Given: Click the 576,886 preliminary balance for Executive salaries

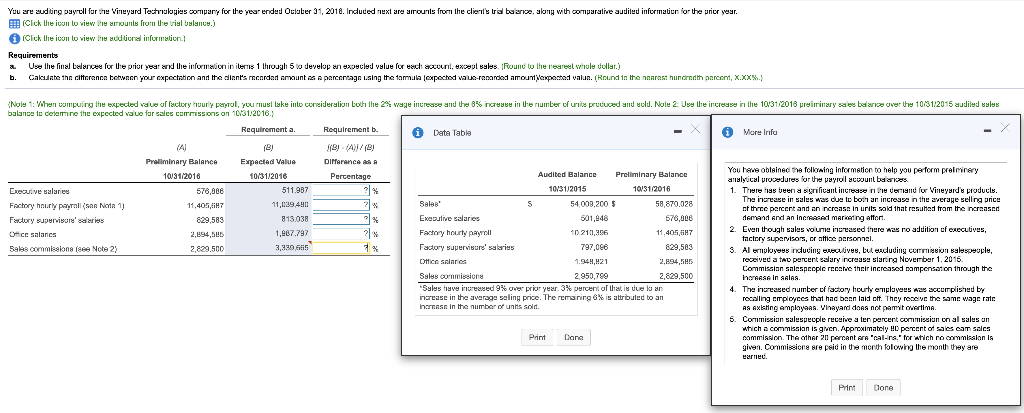Looking at the screenshot, I should 212,191.
